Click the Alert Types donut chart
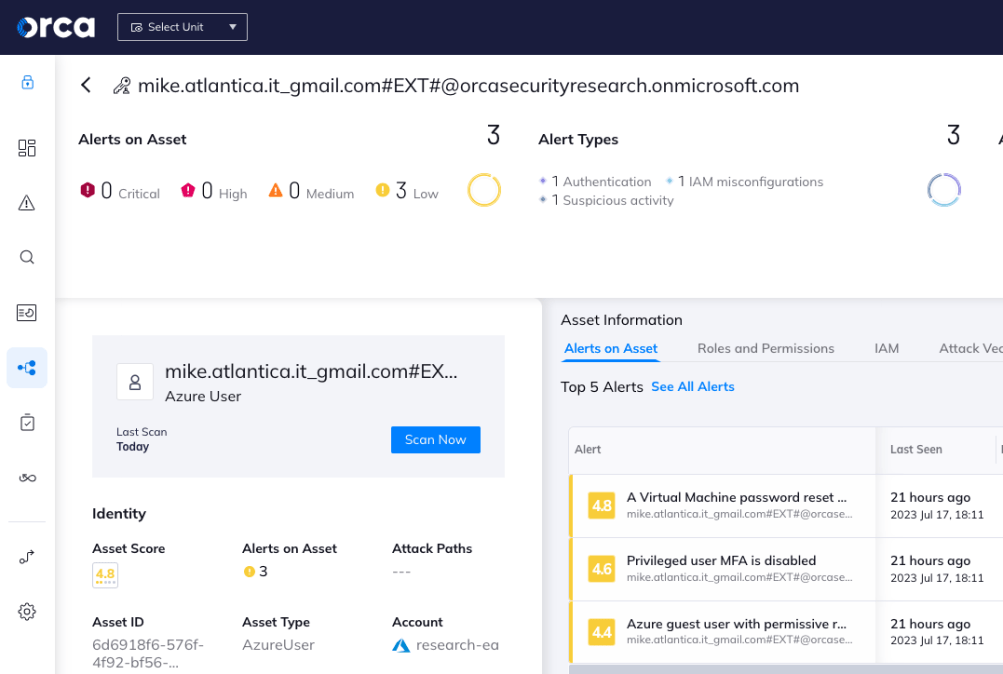The image size is (1003, 674). pyautogui.click(x=944, y=190)
